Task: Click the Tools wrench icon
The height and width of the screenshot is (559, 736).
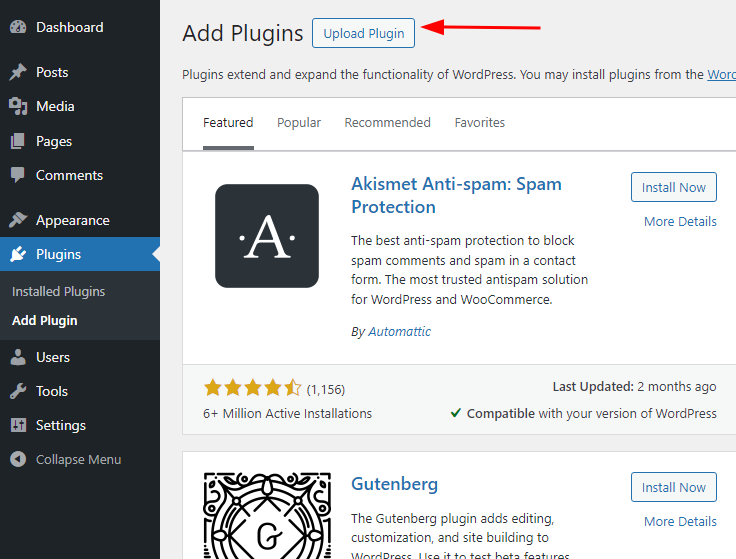Action: pos(18,392)
